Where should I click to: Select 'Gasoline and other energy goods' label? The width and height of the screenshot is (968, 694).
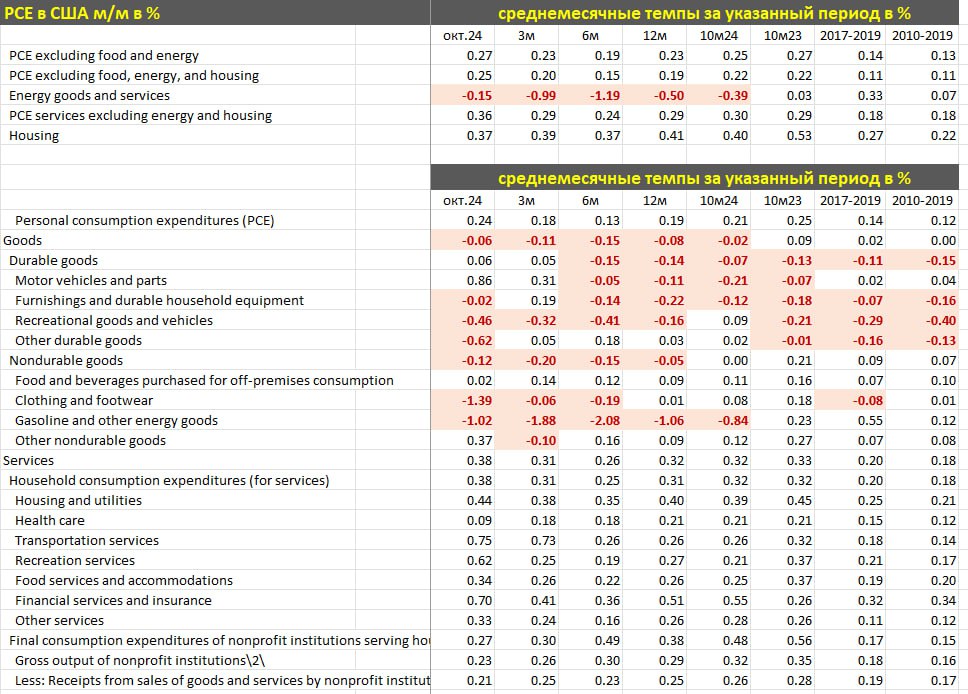click(x=116, y=421)
